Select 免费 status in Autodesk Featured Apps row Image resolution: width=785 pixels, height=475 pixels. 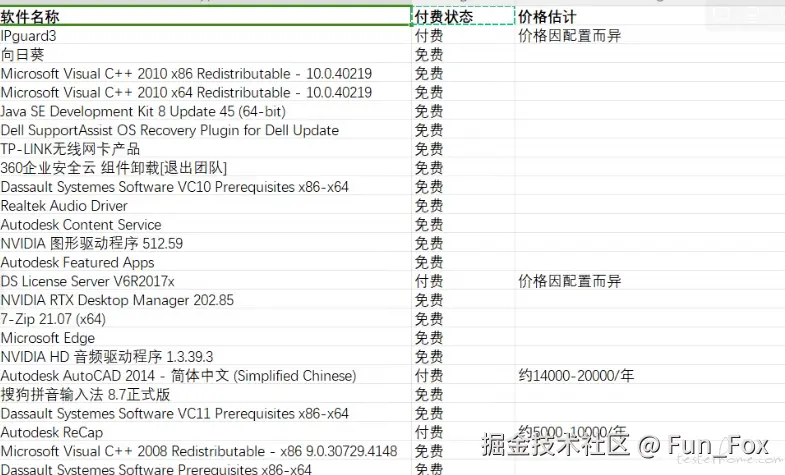tap(463, 262)
